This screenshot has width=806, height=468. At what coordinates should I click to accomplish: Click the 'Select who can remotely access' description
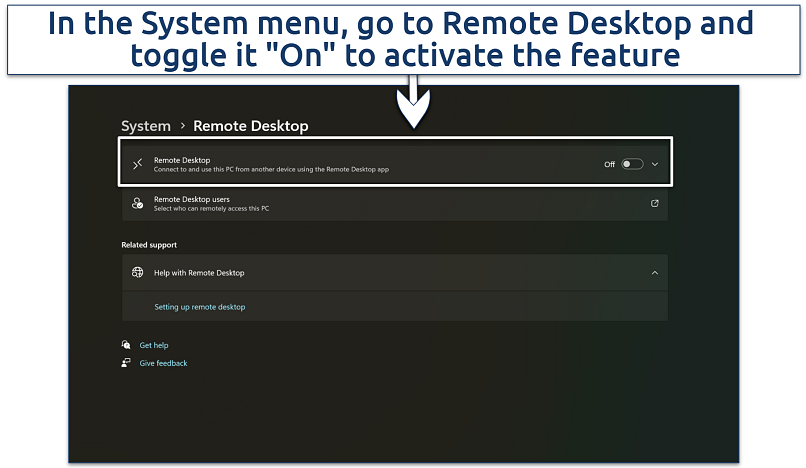coord(211,208)
